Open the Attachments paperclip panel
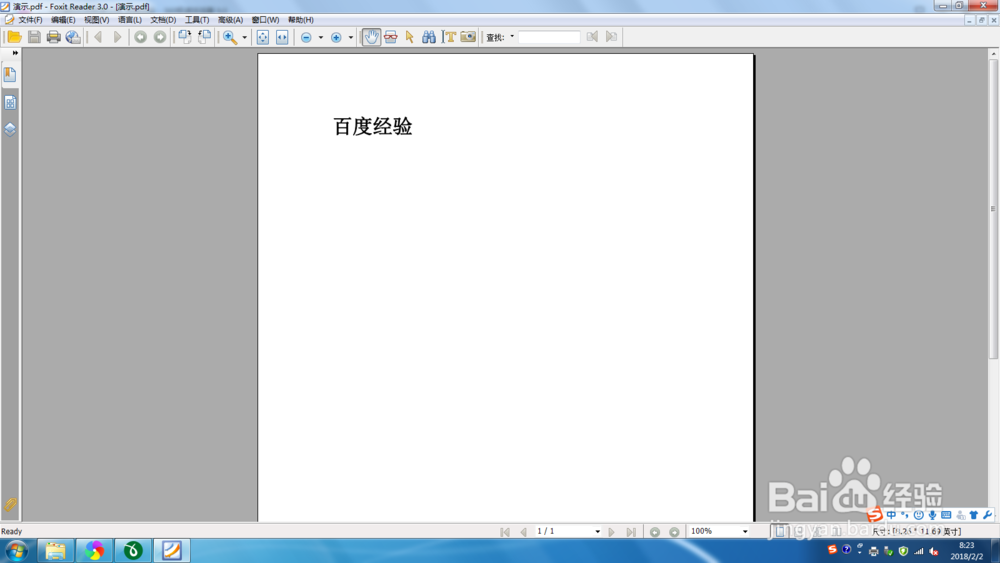This screenshot has height=563, width=1000. click(10, 505)
